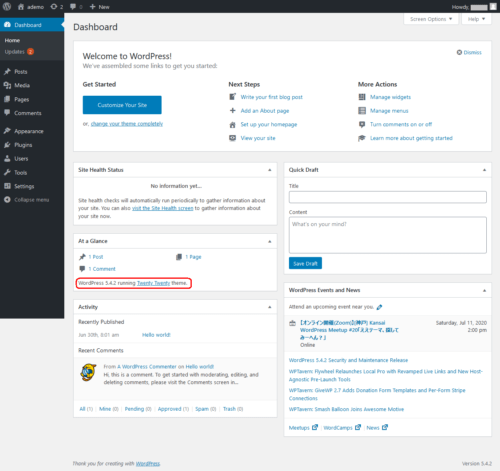Follow the change your theme completely link

127,124
